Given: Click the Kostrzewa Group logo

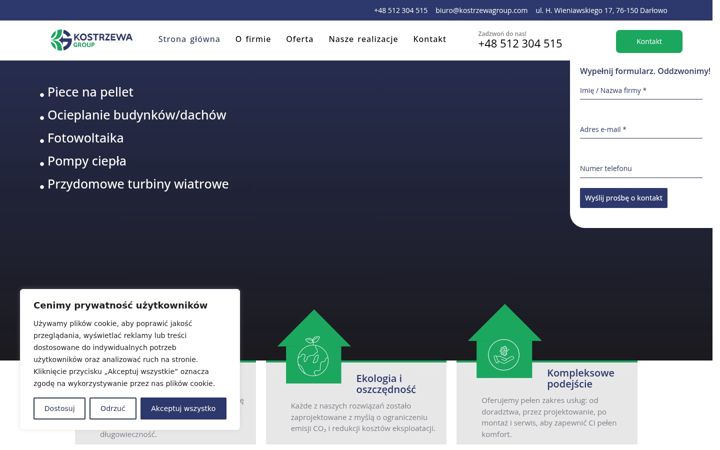Looking at the screenshot, I should (x=91, y=39).
